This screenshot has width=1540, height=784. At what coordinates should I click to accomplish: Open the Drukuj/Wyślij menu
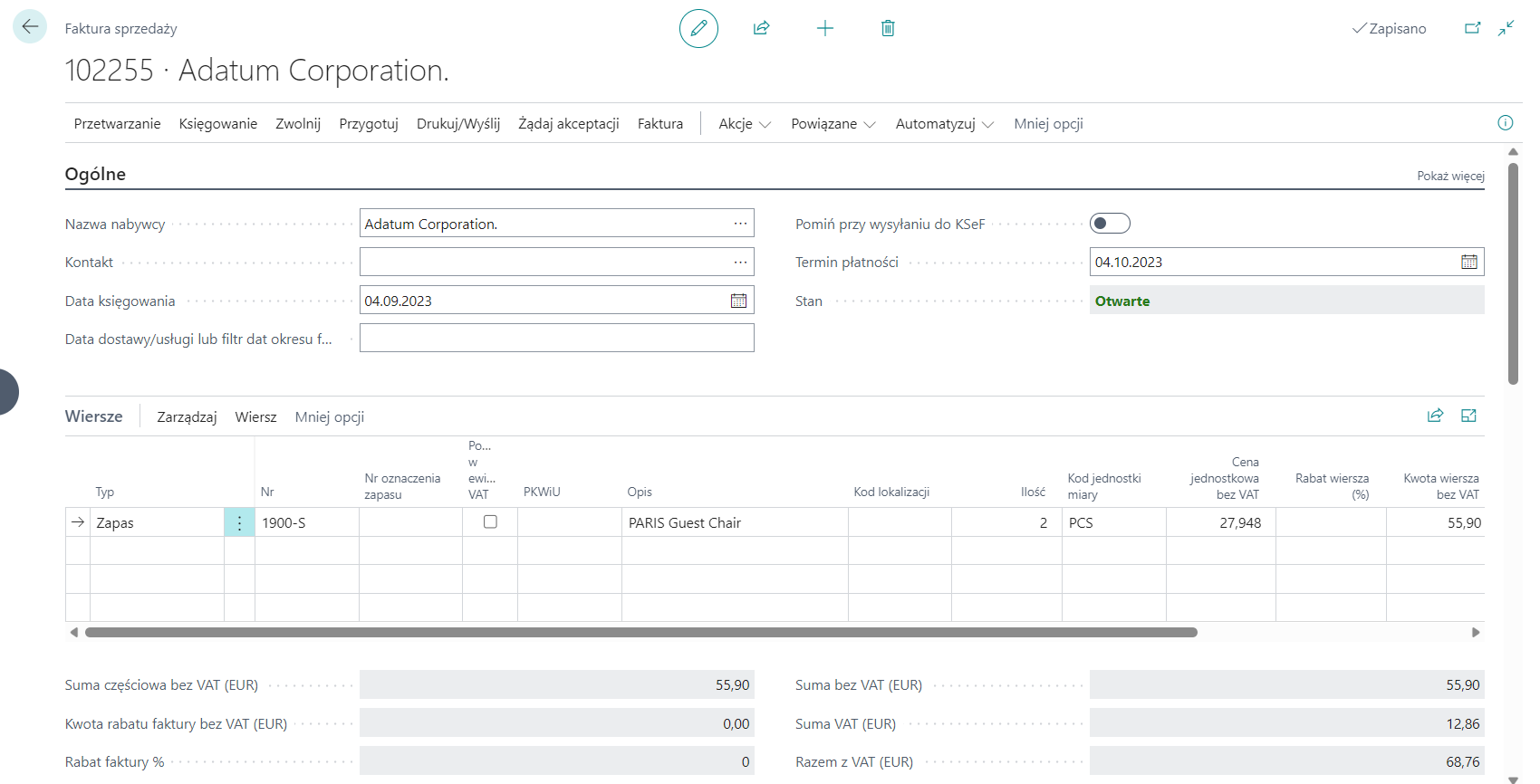pos(457,124)
